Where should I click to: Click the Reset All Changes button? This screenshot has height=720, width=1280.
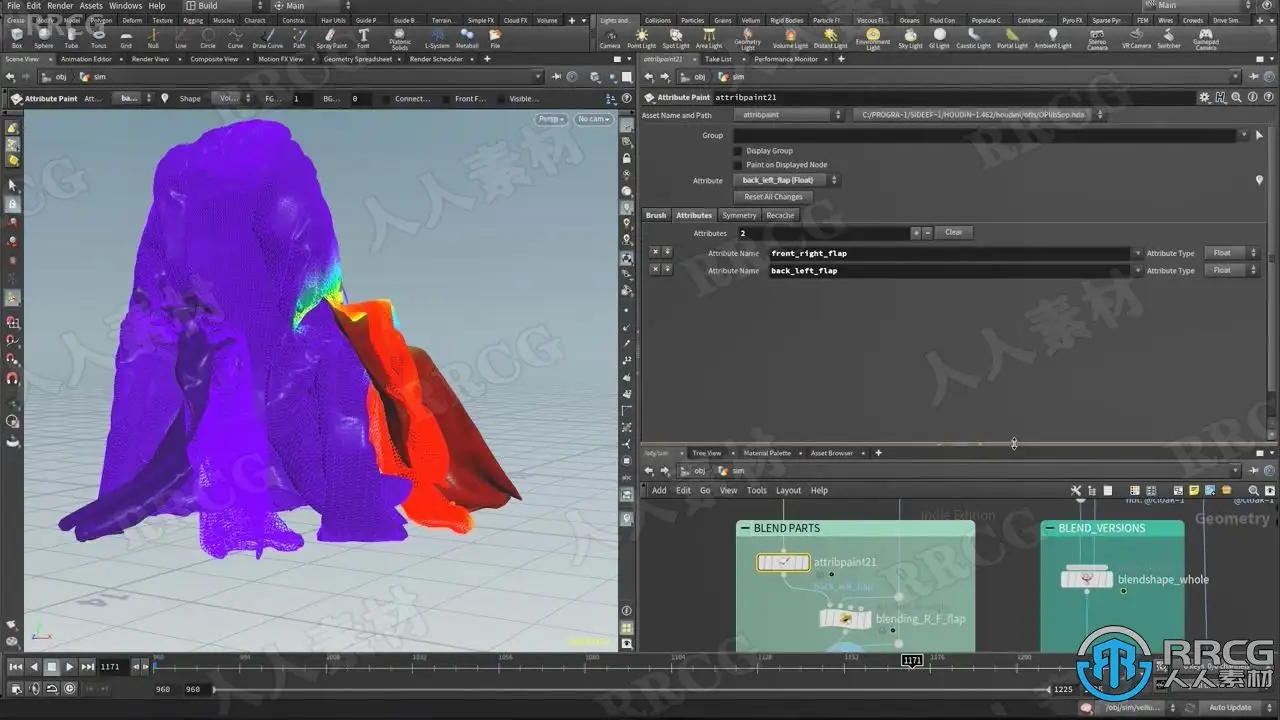pos(773,197)
